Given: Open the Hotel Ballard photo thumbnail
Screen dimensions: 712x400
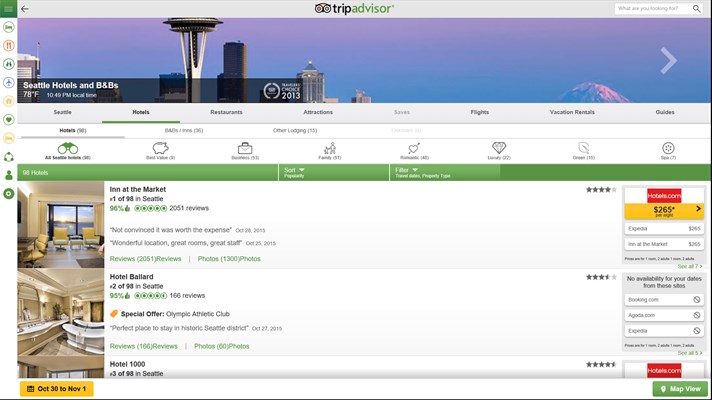Looking at the screenshot, I should tap(60, 312).
